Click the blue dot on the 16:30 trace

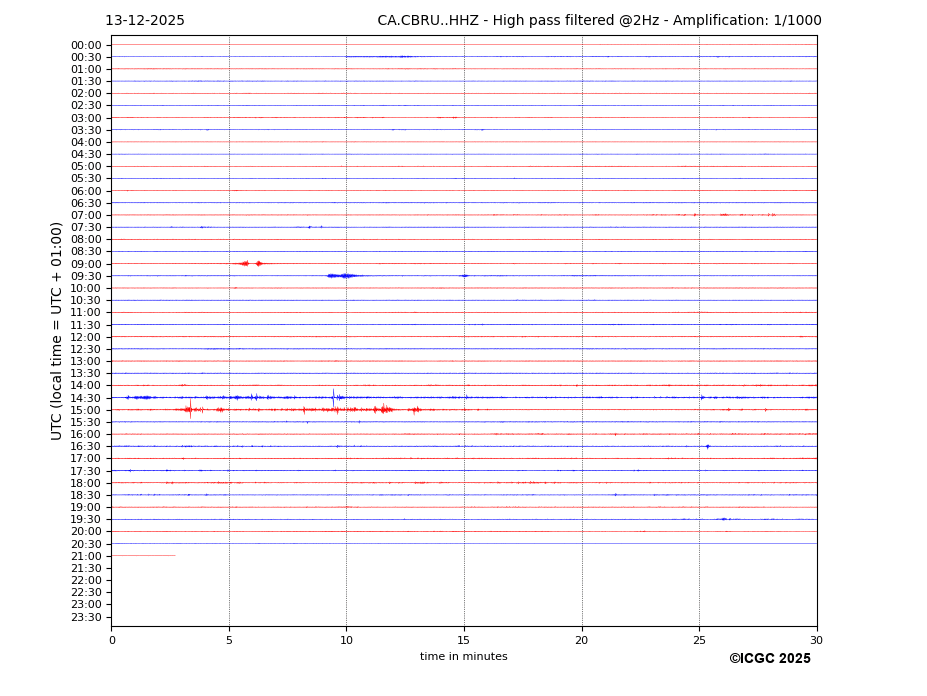[x=708, y=446]
